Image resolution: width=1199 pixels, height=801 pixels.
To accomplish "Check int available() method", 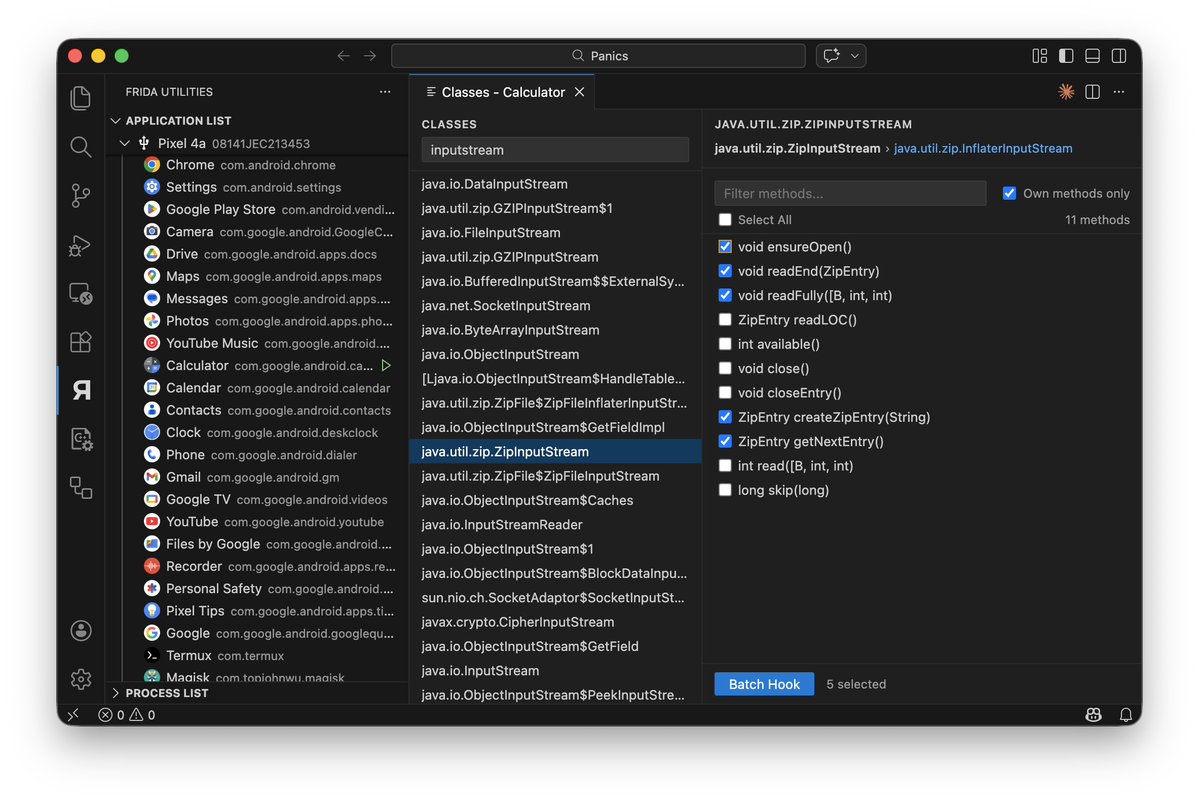I will [725, 344].
